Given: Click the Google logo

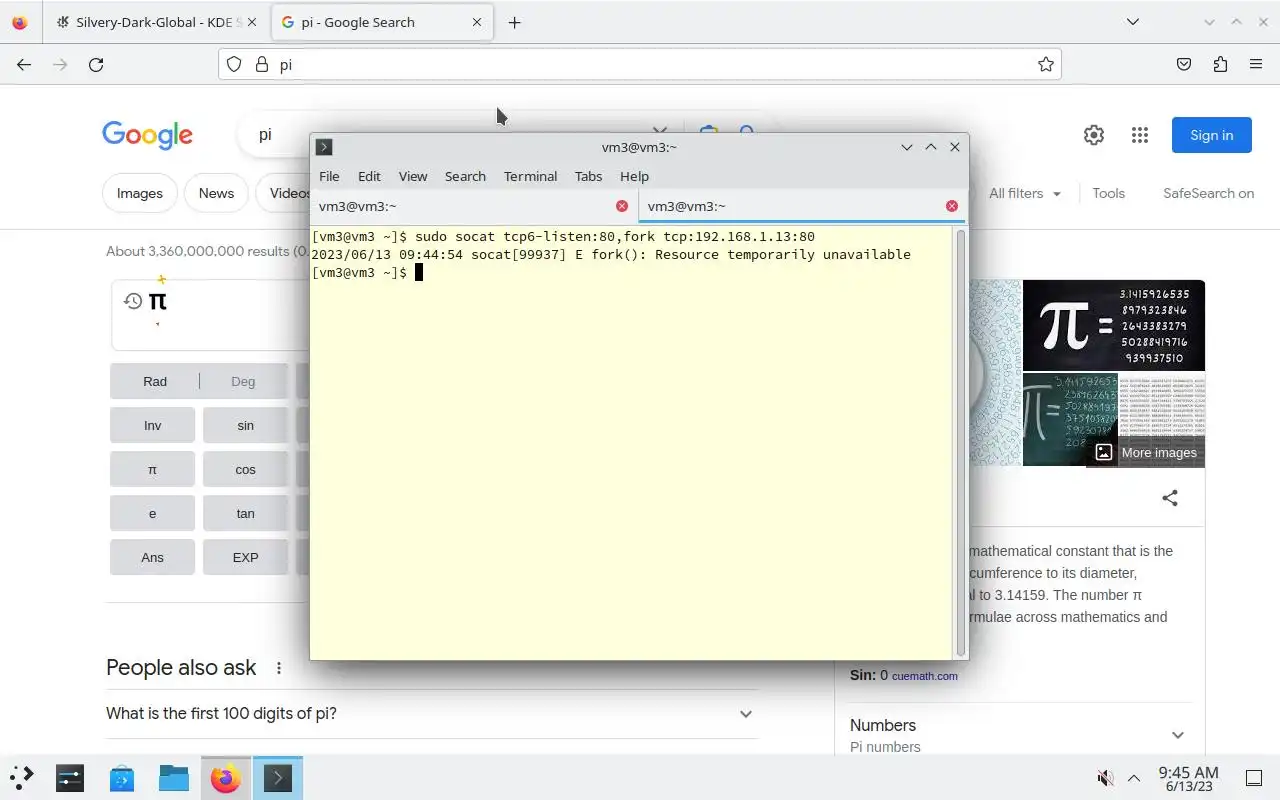Looking at the screenshot, I should (x=147, y=135).
